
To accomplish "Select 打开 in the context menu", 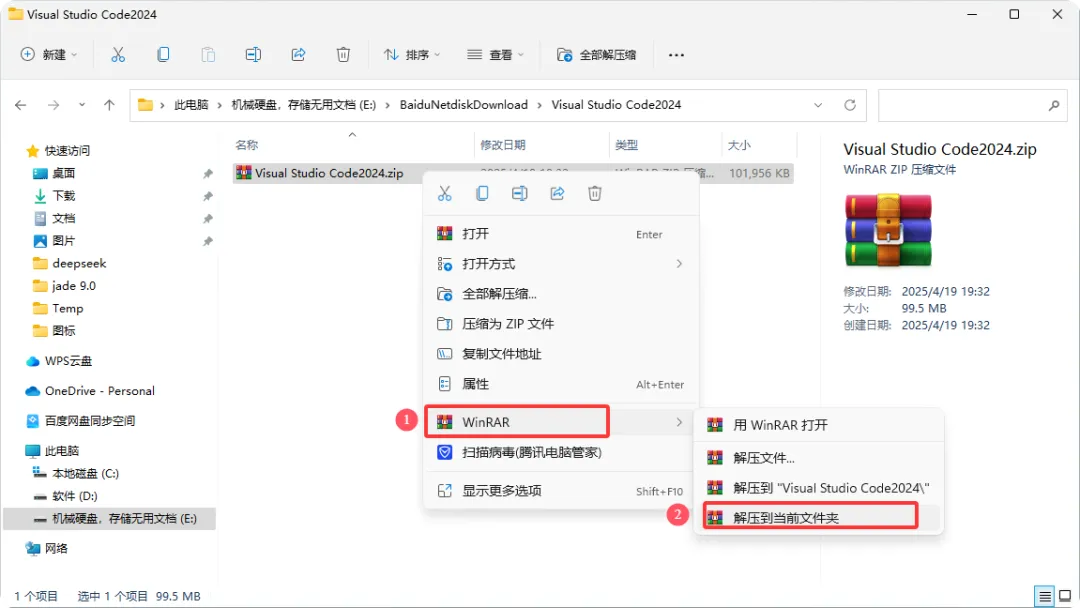I will click(x=561, y=234).
